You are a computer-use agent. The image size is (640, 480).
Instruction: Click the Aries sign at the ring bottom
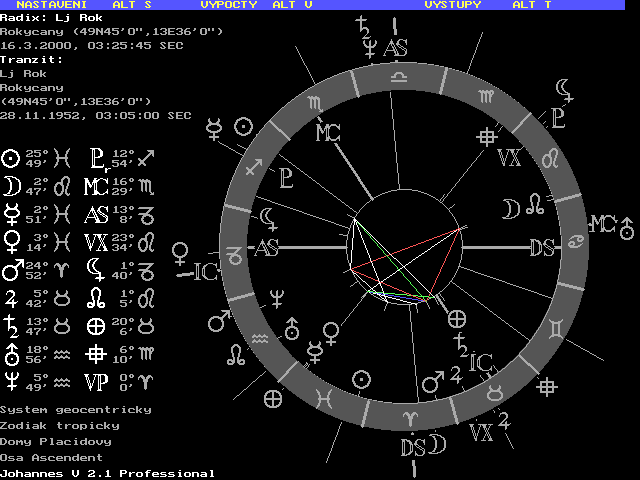tap(408, 417)
